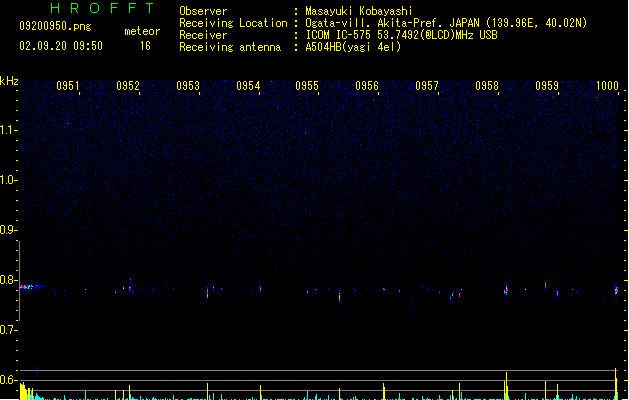This screenshot has height=400, width=629.
Task: Click the 0957 time marker
Action: tap(427, 86)
